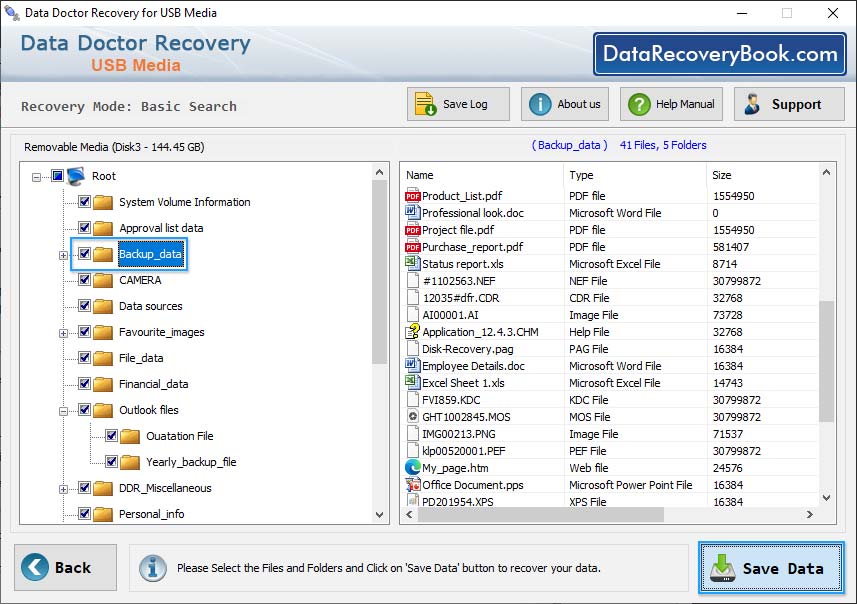The width and height of the screenshot is (857, 604).
Task: Open the Product_List.pdf file icon
Action: [x=413, y=195]
